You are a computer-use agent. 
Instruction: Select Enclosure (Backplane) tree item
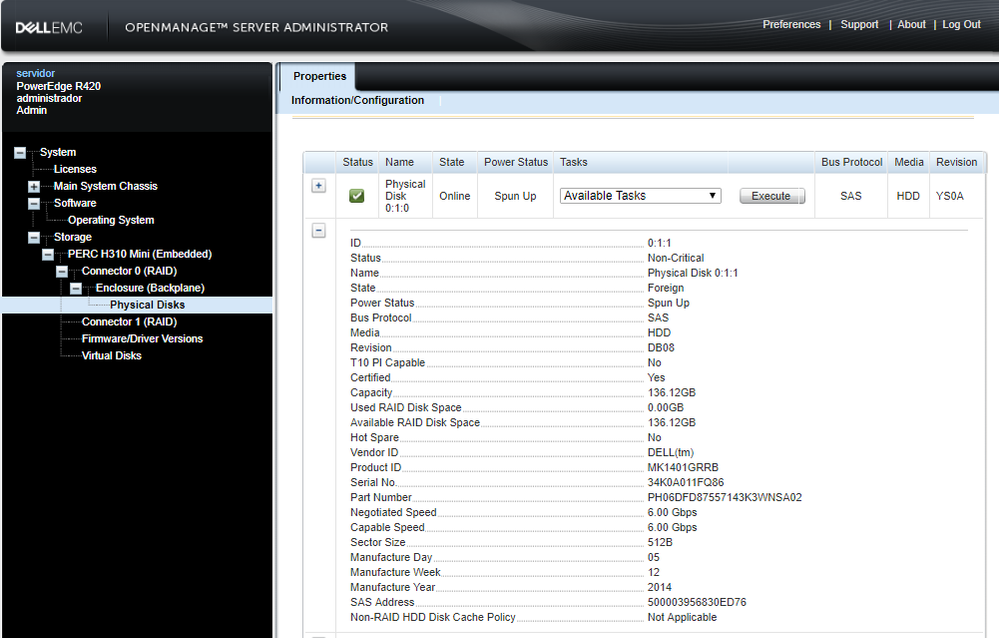(150, 288)
